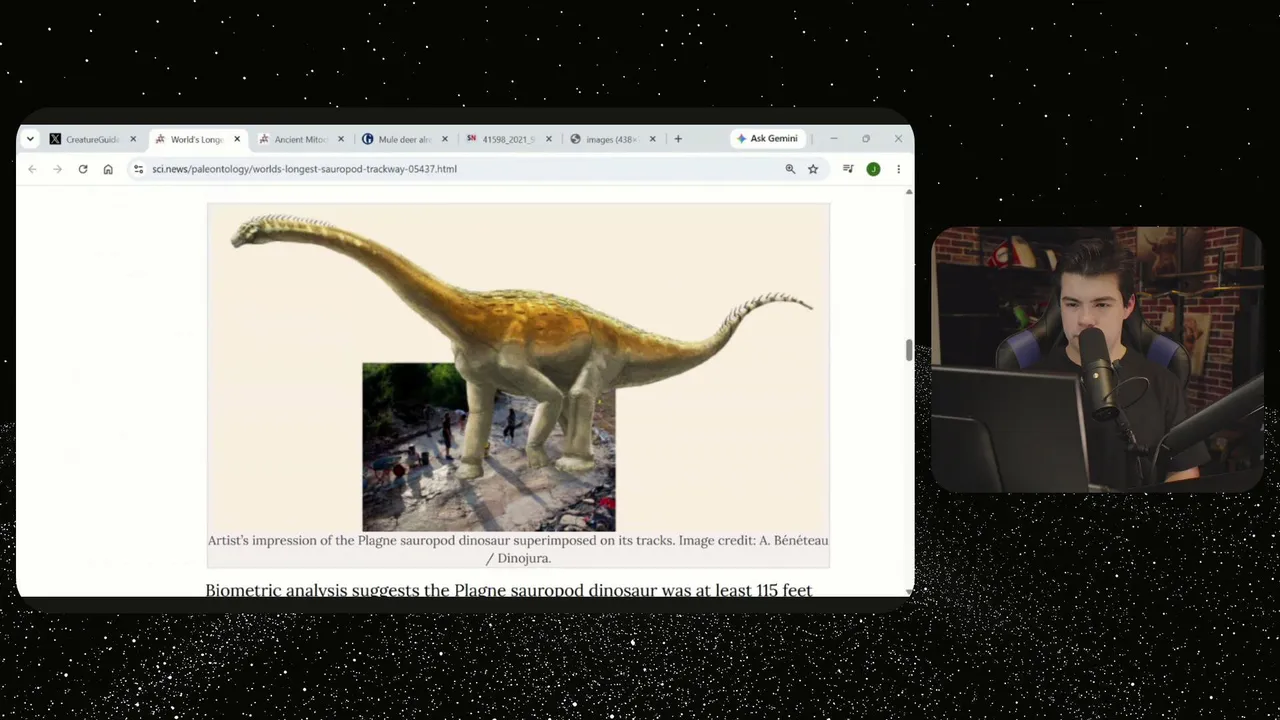Minimize the browser window
The width and height of the screenshot is (1280, 720).
click(x=834, y=139)
